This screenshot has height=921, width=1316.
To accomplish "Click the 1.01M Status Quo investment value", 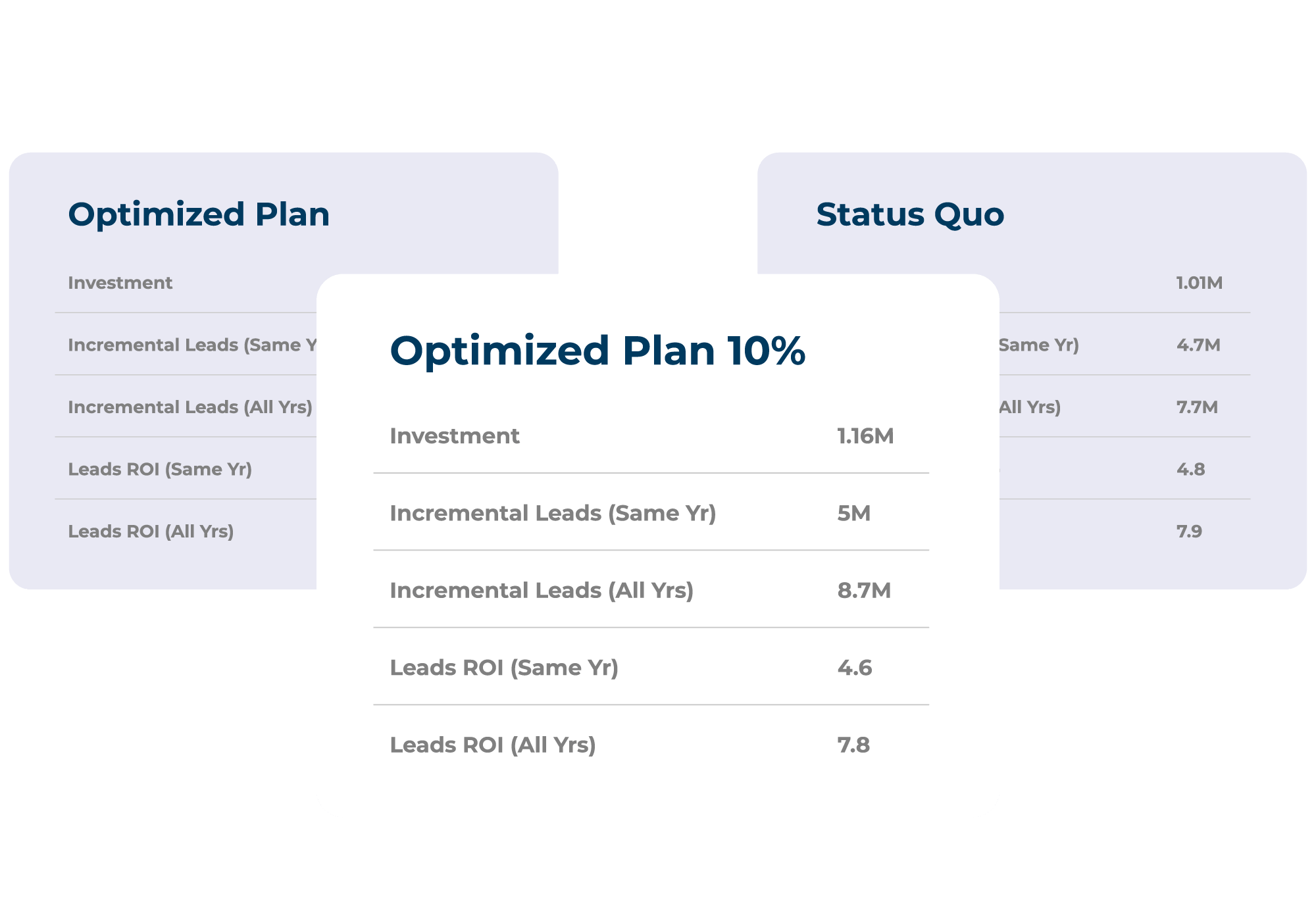I will (x=1200, y=283).
